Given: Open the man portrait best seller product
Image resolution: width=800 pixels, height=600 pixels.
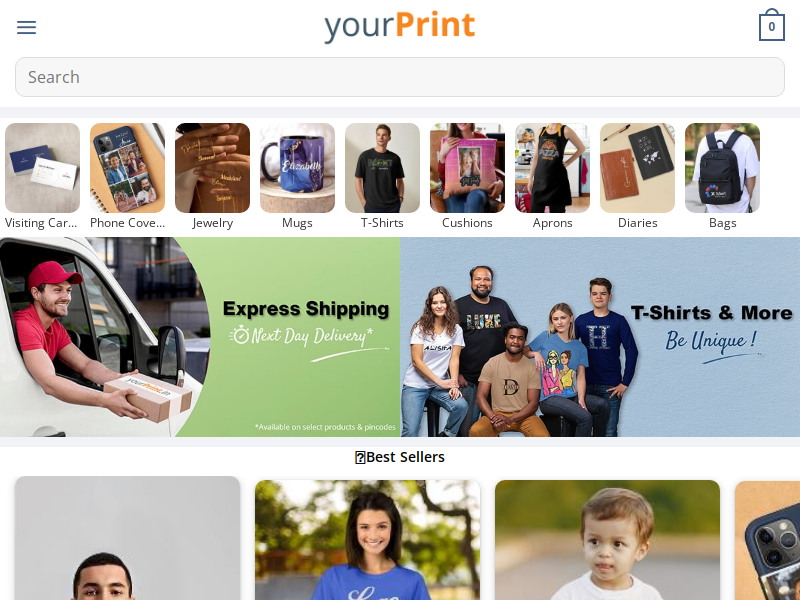Looking at the screenshot, I should [x=128, y=538].
